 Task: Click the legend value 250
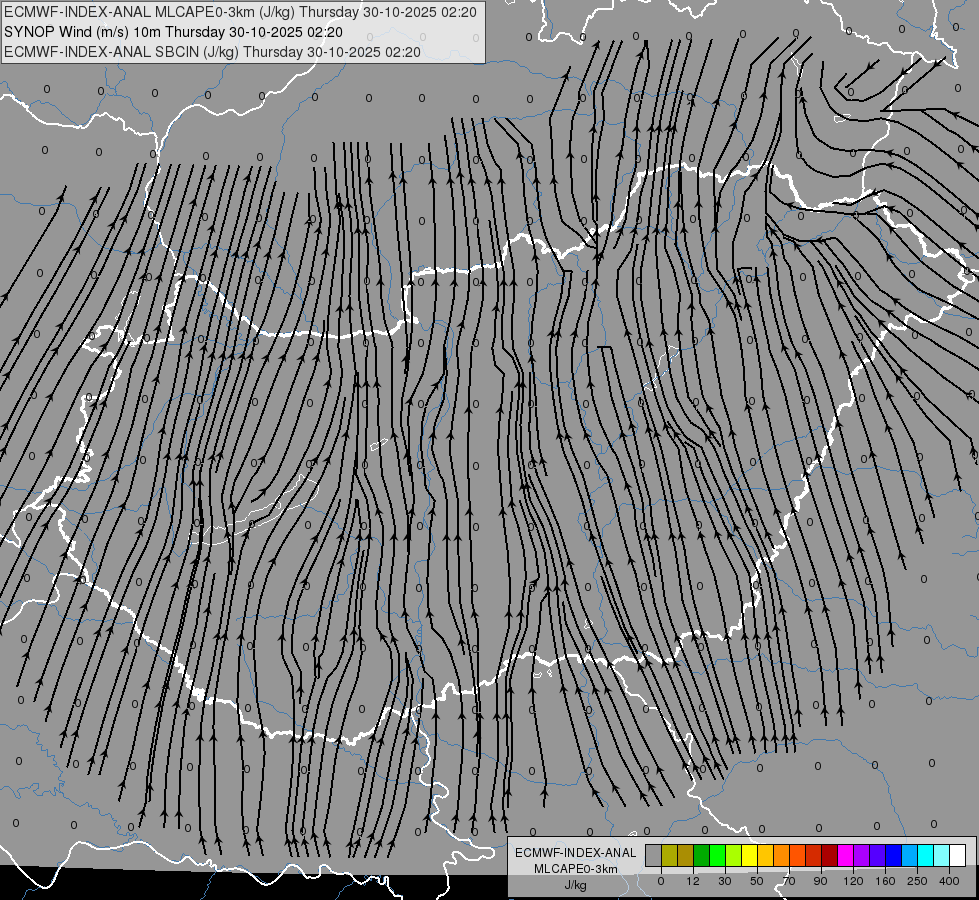pyautogui.click(x=917, y=881)
